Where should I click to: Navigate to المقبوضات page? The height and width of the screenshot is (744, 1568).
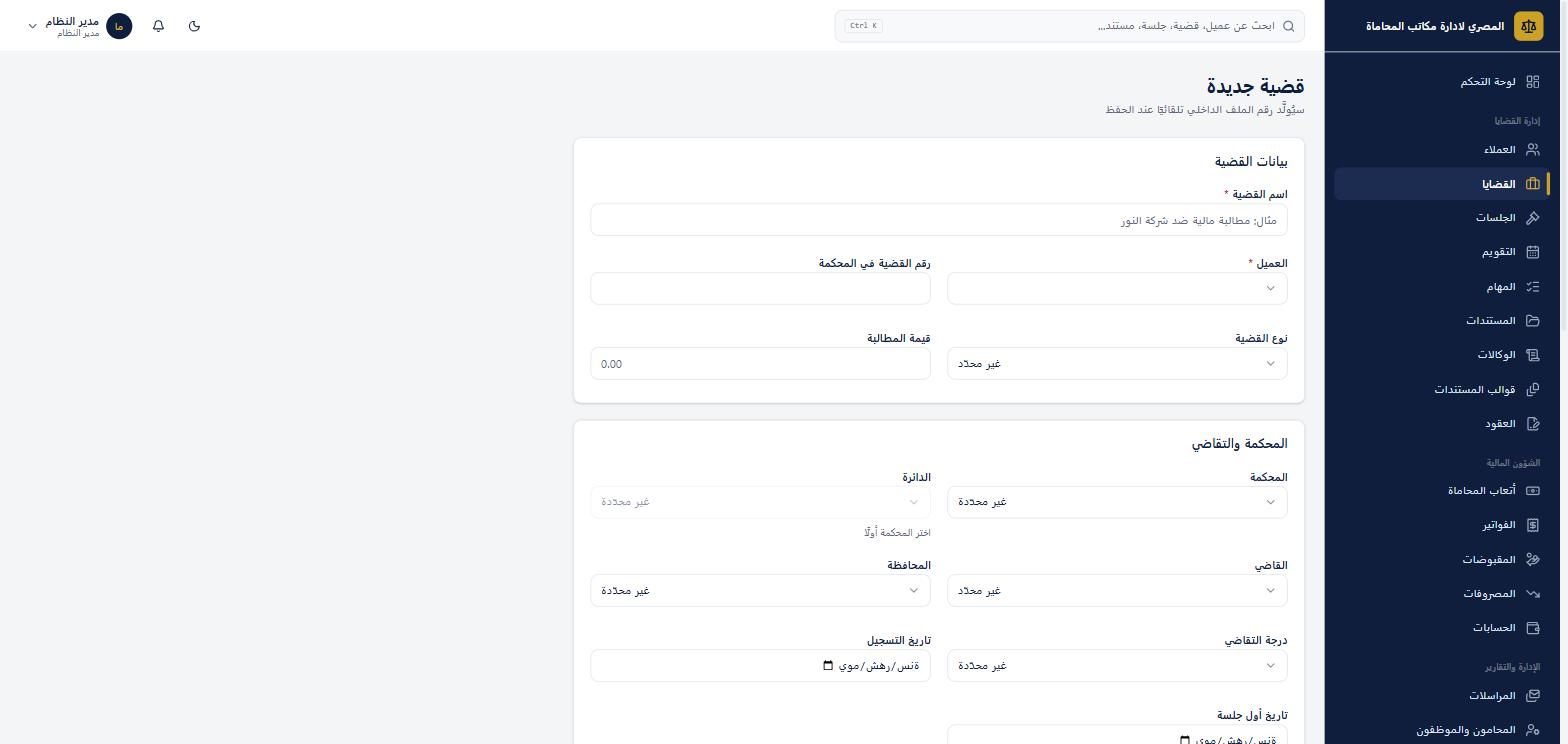(1442, 560)
